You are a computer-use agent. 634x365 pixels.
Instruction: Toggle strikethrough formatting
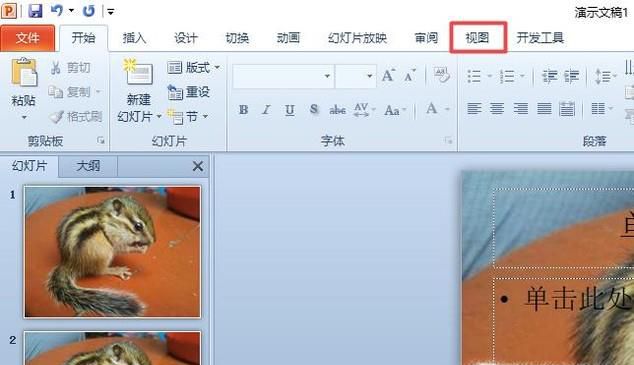[337, 110]
